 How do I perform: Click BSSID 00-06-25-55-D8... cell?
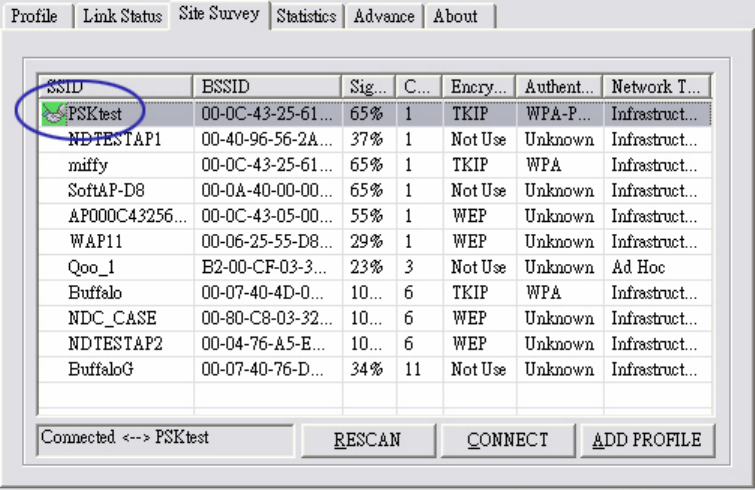pos(267,242)
